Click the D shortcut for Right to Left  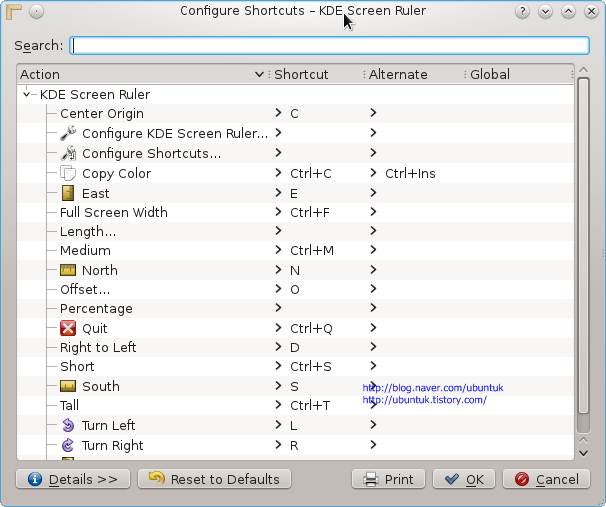point(294,347)
